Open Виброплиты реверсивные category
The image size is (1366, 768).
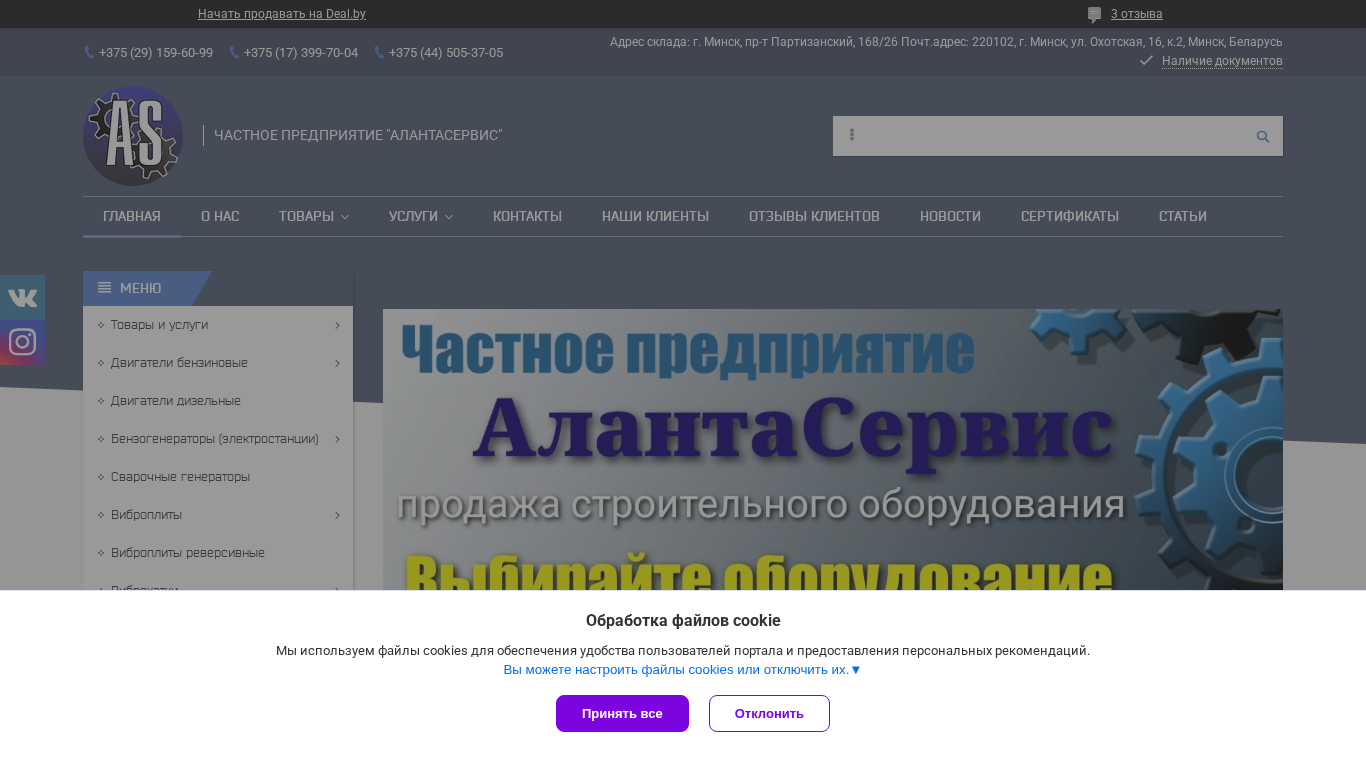188,553
